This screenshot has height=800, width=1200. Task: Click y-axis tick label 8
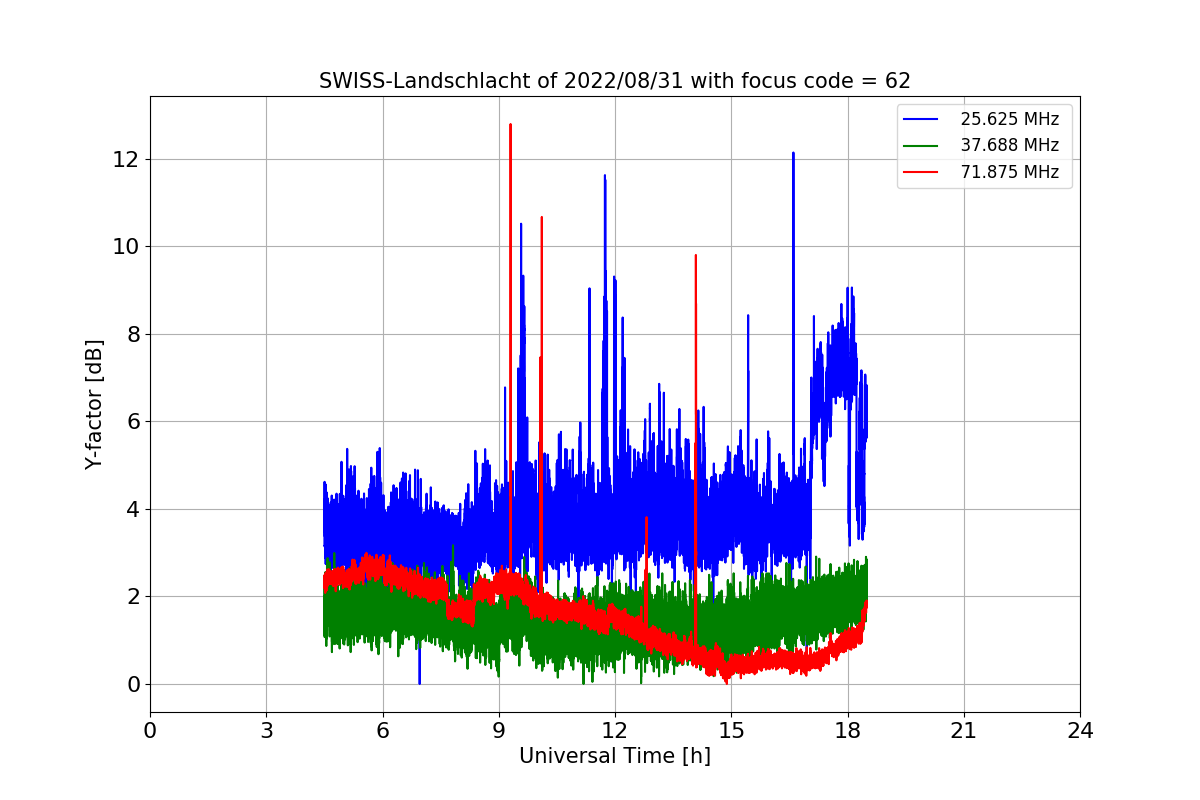133,334
